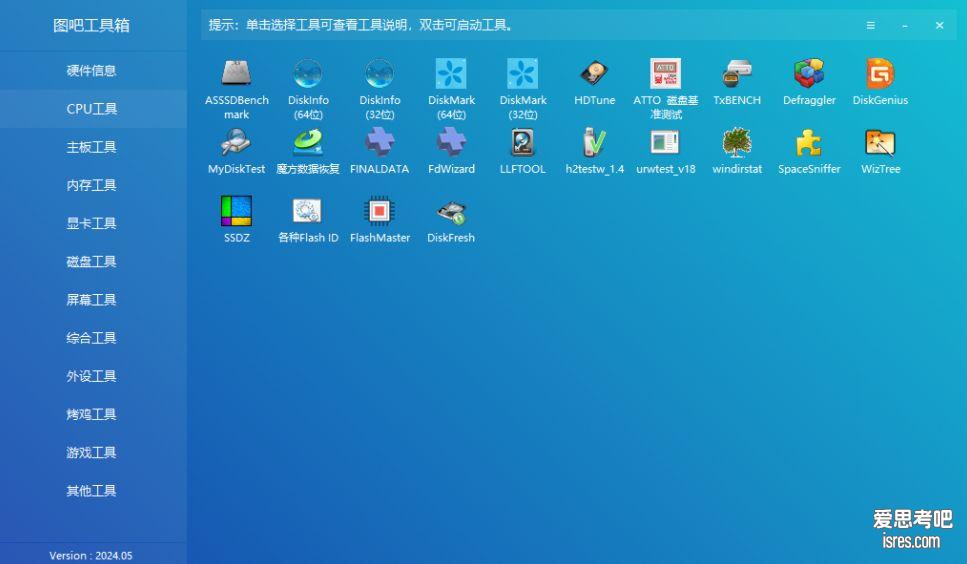Open the 游戏工具 category
Screen dimensions: 967x564
[93, 452]
